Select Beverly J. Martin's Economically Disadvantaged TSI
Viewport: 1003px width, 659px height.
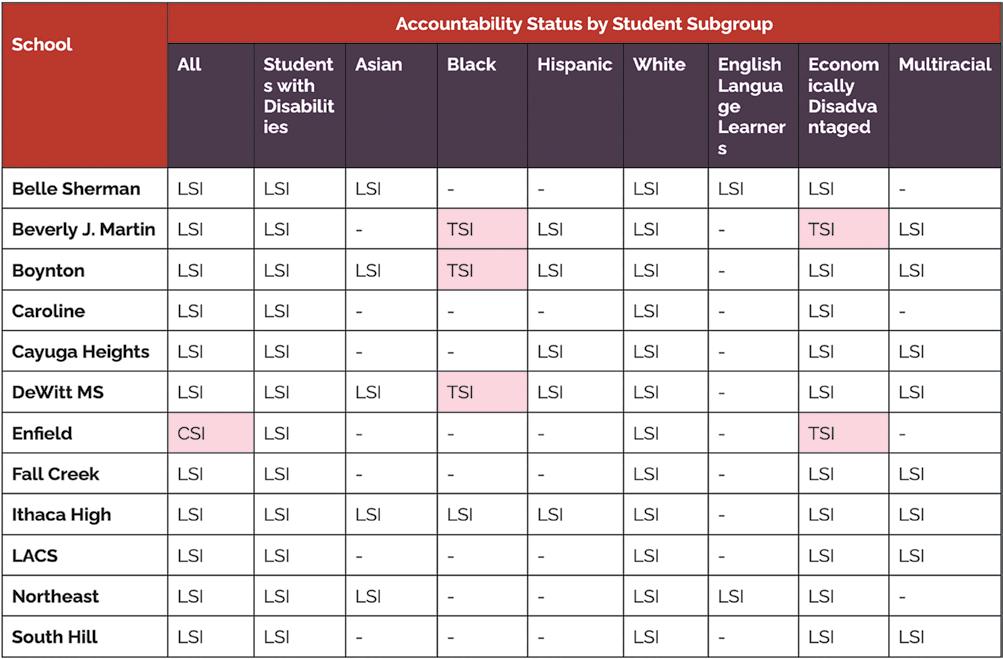(x=843, y=229)
